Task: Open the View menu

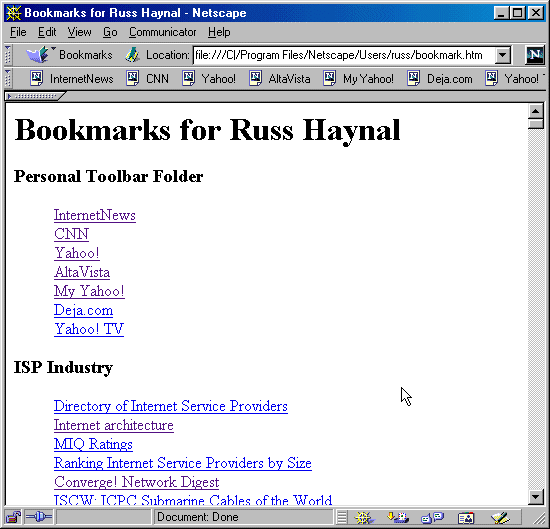Action: 79,32
